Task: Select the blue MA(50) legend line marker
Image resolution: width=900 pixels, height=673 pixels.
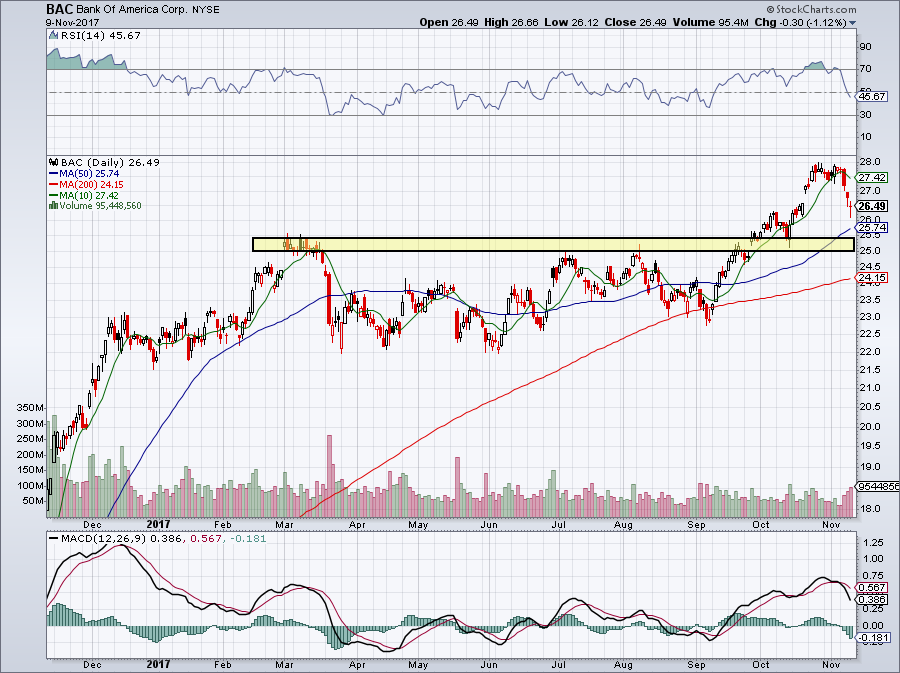Action: 53,173
